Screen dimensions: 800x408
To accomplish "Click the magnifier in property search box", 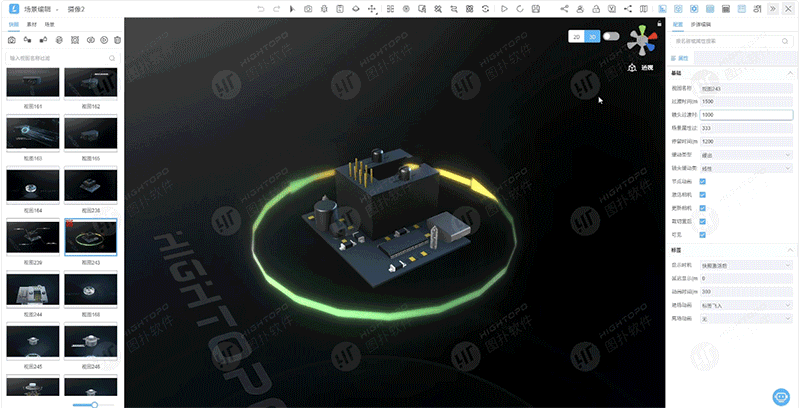I will pos(785,41).
